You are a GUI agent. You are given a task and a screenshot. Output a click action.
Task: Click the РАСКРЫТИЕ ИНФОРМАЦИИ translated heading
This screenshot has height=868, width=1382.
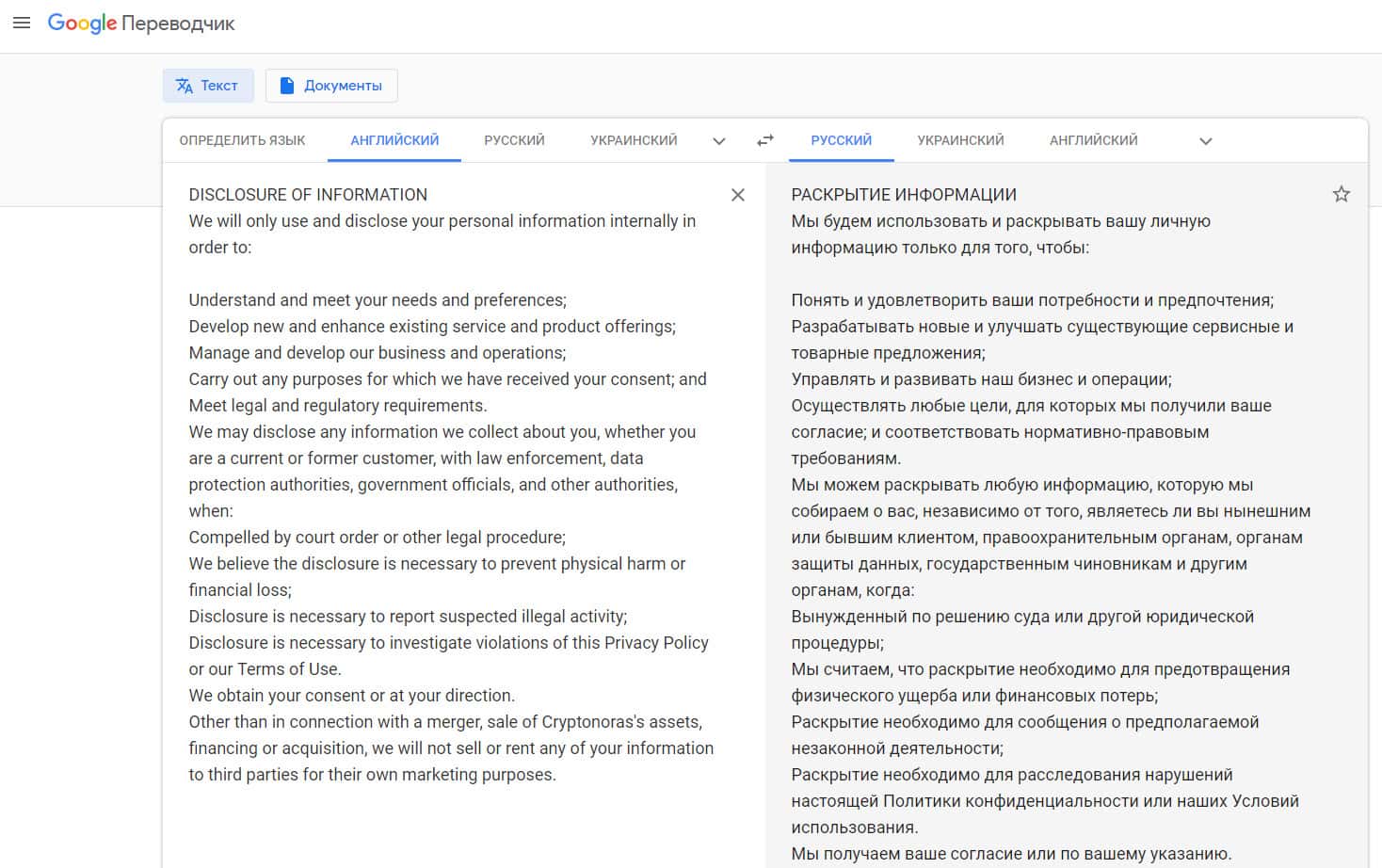tap(904, 195)
